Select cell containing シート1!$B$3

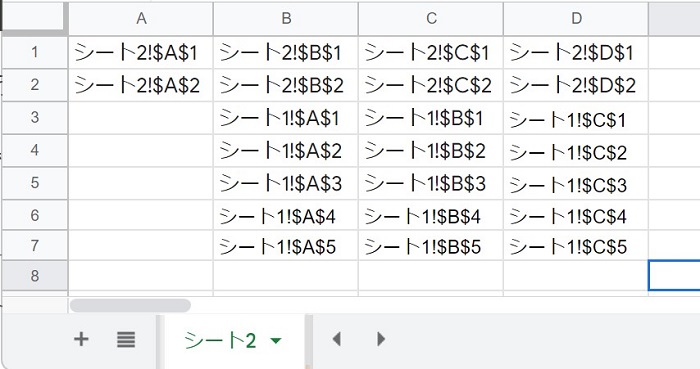[x=431, y=183]
